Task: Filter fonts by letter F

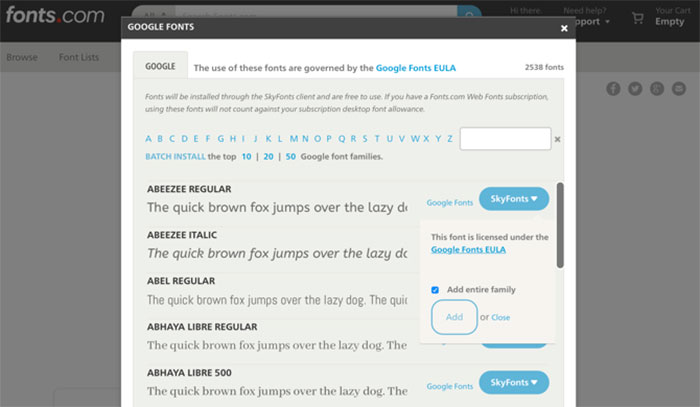Action: (208, 139)
